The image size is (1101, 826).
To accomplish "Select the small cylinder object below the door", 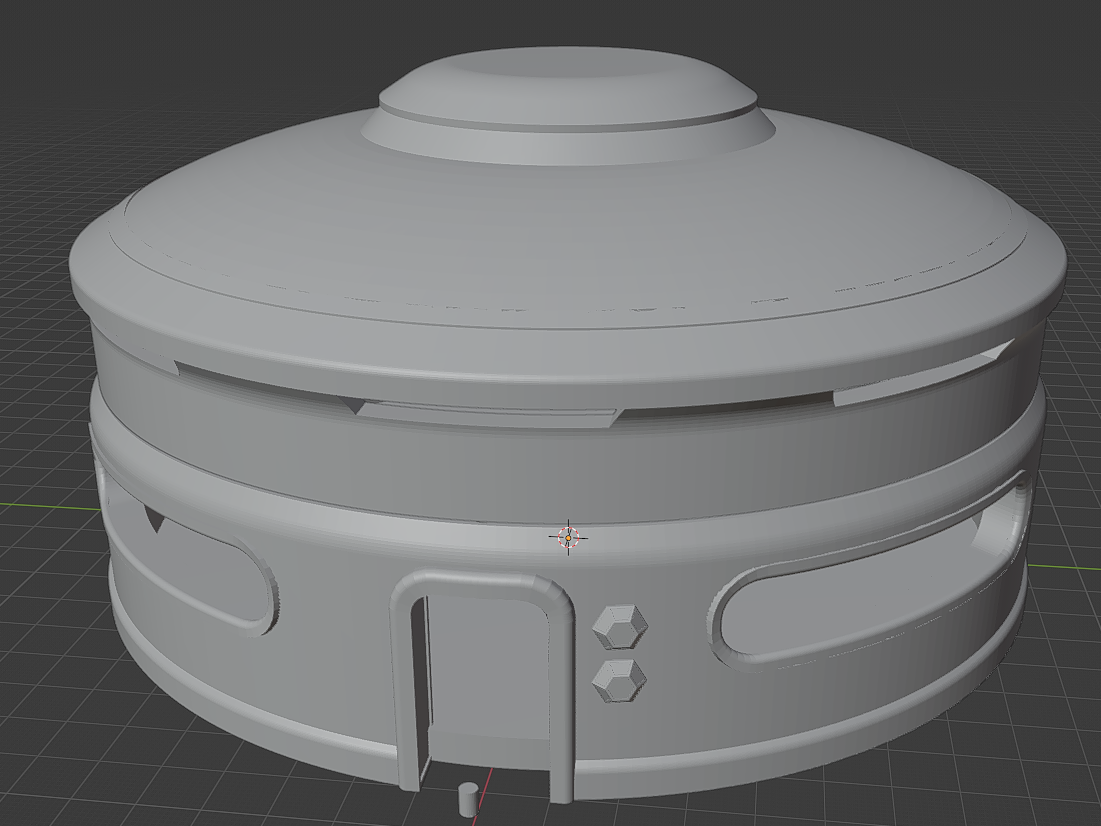I will pyautogui.click(x=467, y=799).
